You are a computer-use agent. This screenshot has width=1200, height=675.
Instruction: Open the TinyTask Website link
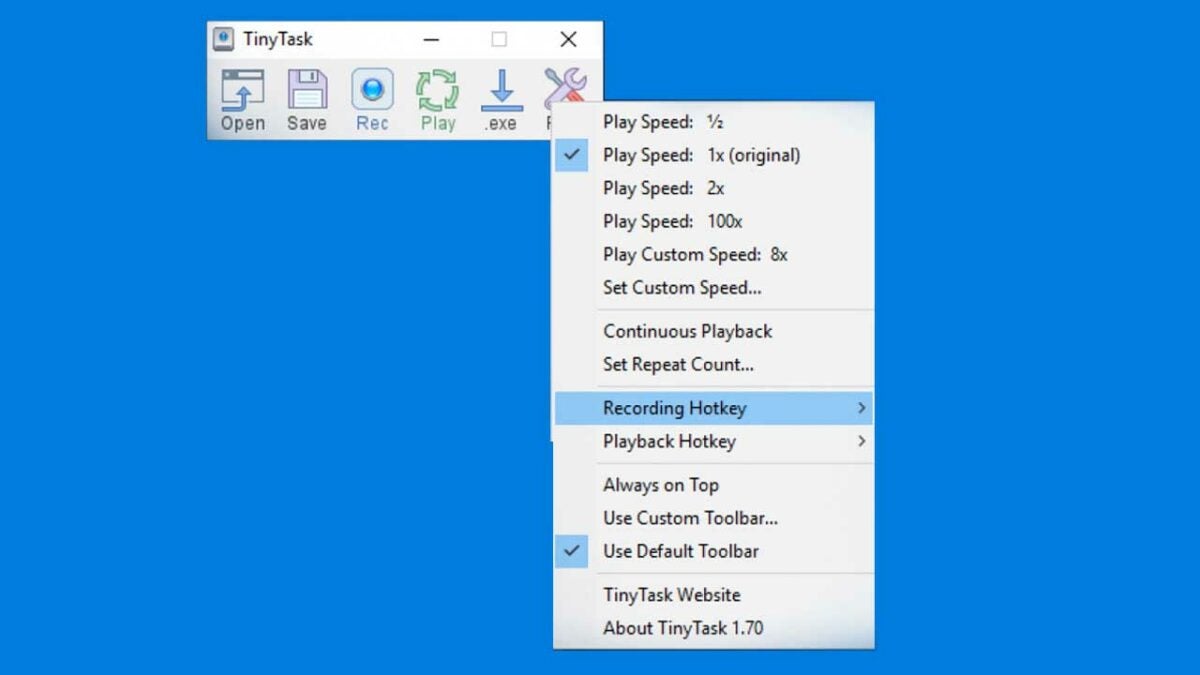pyautogui.click(x=671, y=595)
